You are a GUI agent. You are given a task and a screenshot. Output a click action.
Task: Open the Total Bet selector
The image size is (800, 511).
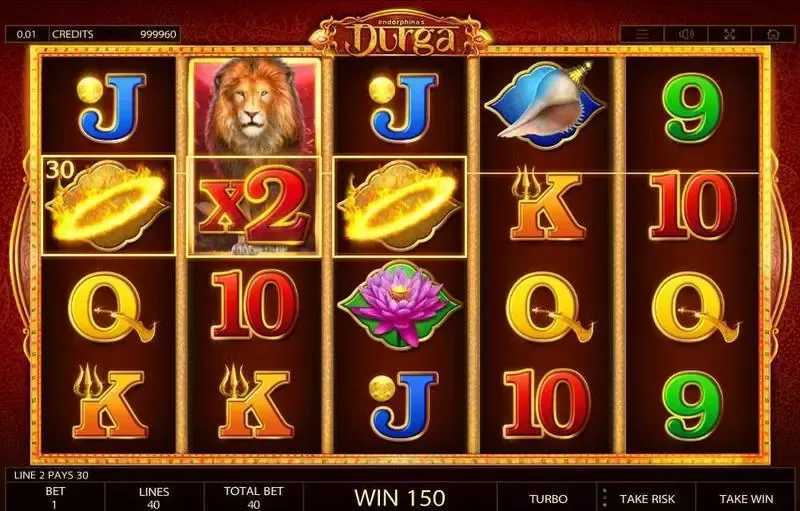pos(253,498)
